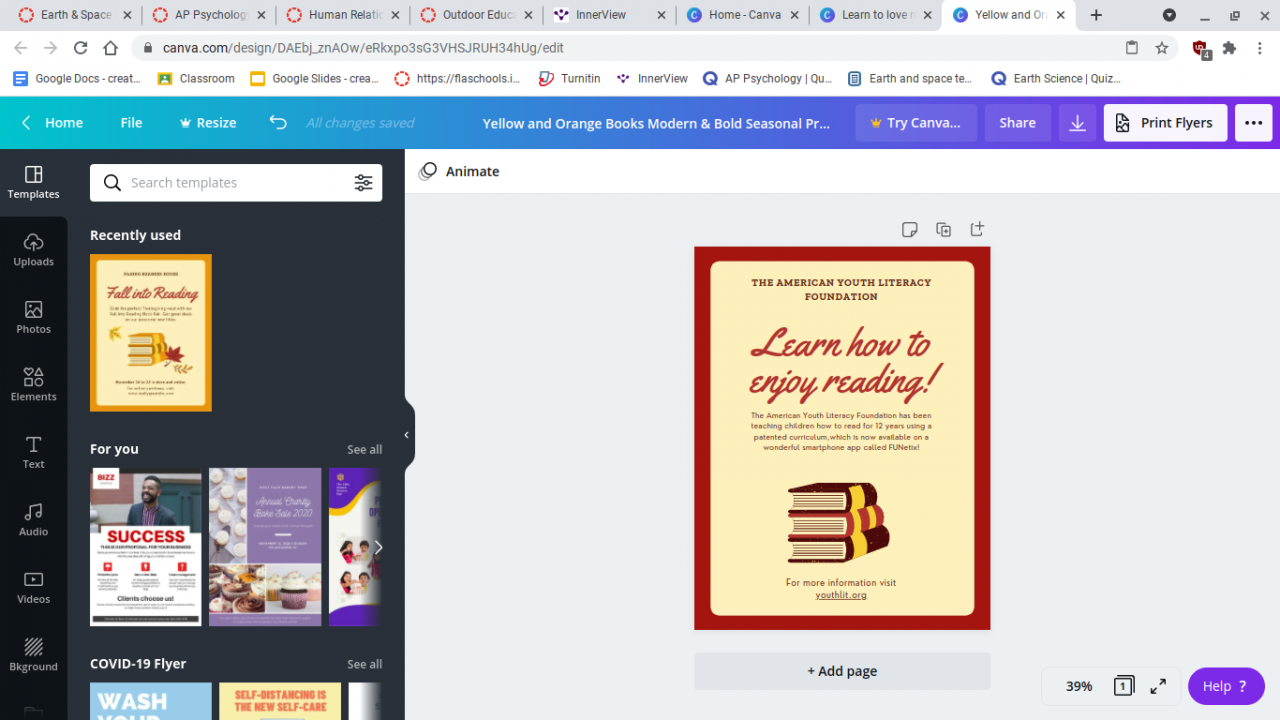The width and height of the screenshot is (1280, 720).
Task: Open the Turnitin bookmark
Action: tap(569, 78)
